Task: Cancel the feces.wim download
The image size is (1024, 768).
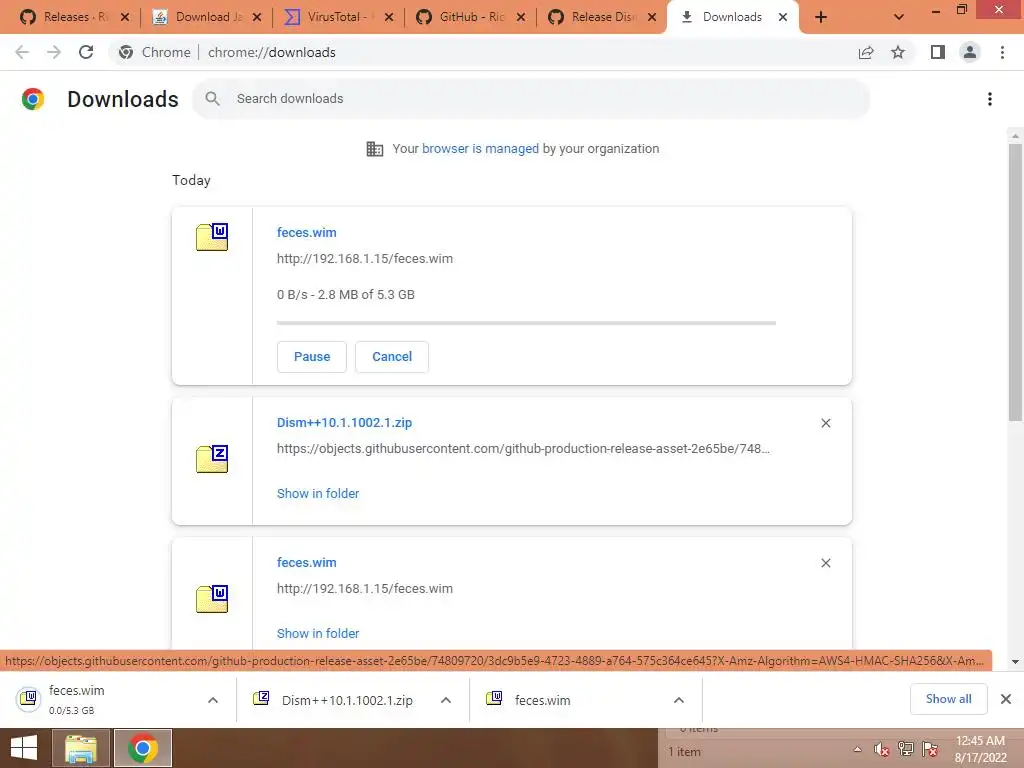Action: (x=392, y=357)
